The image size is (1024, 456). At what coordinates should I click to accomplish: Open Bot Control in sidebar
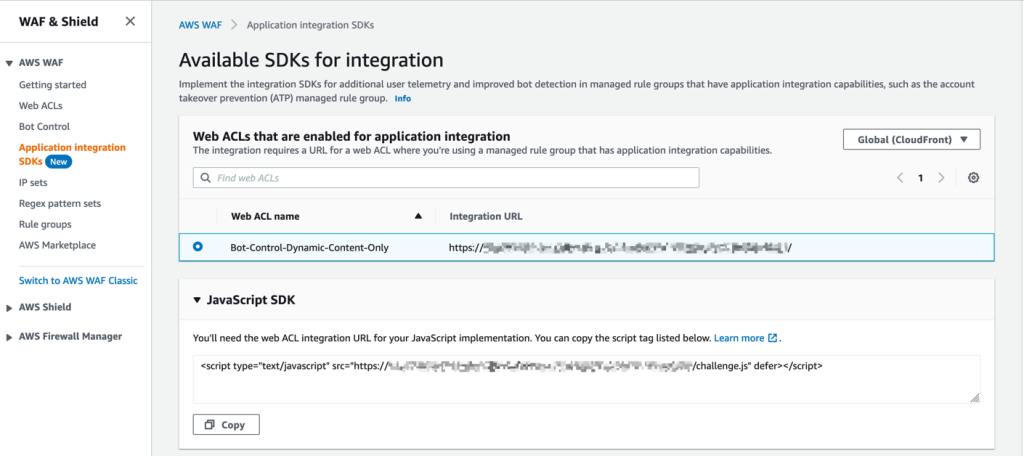[x=44, y=127]
